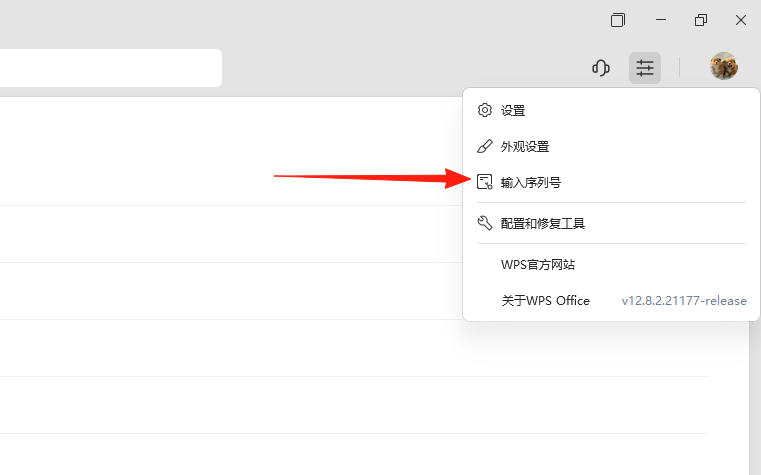Close the WPS window
This screenshot has width=761, height=475.
pos(741,20)
